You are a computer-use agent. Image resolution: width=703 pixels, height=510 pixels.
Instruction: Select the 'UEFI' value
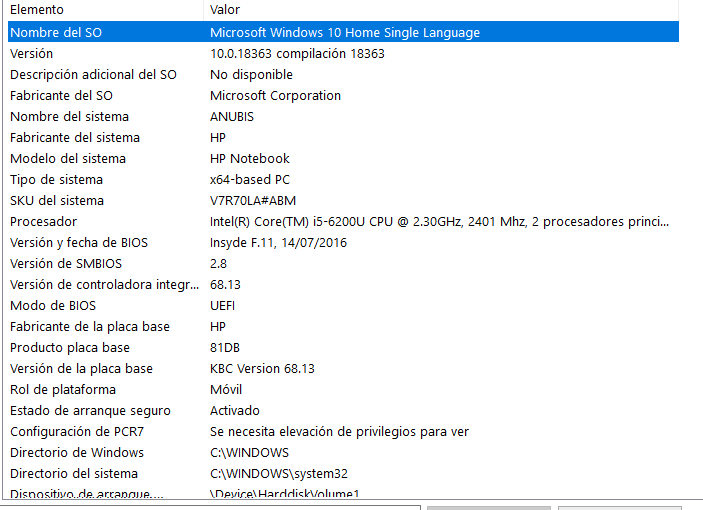click(x=222, y=306)
